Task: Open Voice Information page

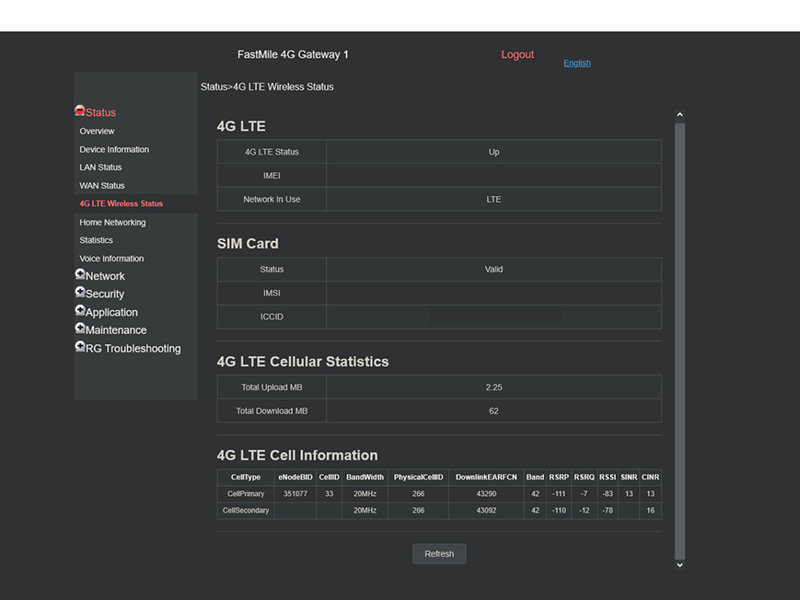Action: point(112,259)
